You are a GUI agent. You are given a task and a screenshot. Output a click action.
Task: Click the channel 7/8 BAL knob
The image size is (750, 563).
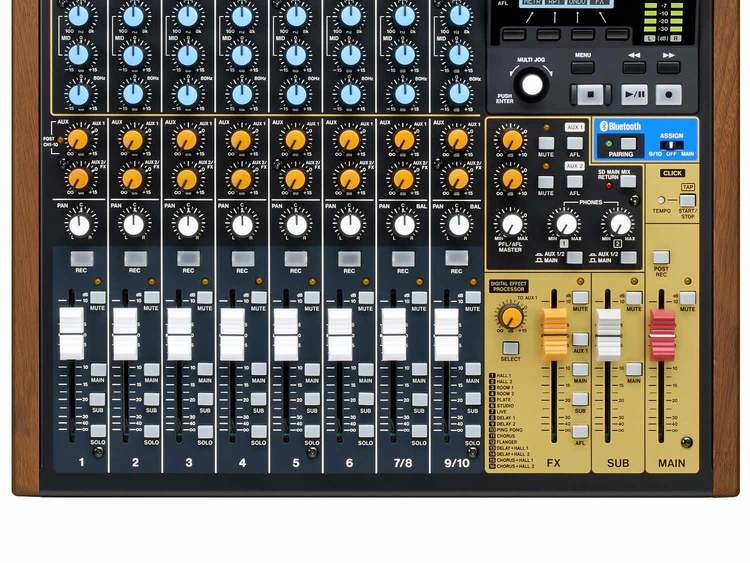pos(405,225)
